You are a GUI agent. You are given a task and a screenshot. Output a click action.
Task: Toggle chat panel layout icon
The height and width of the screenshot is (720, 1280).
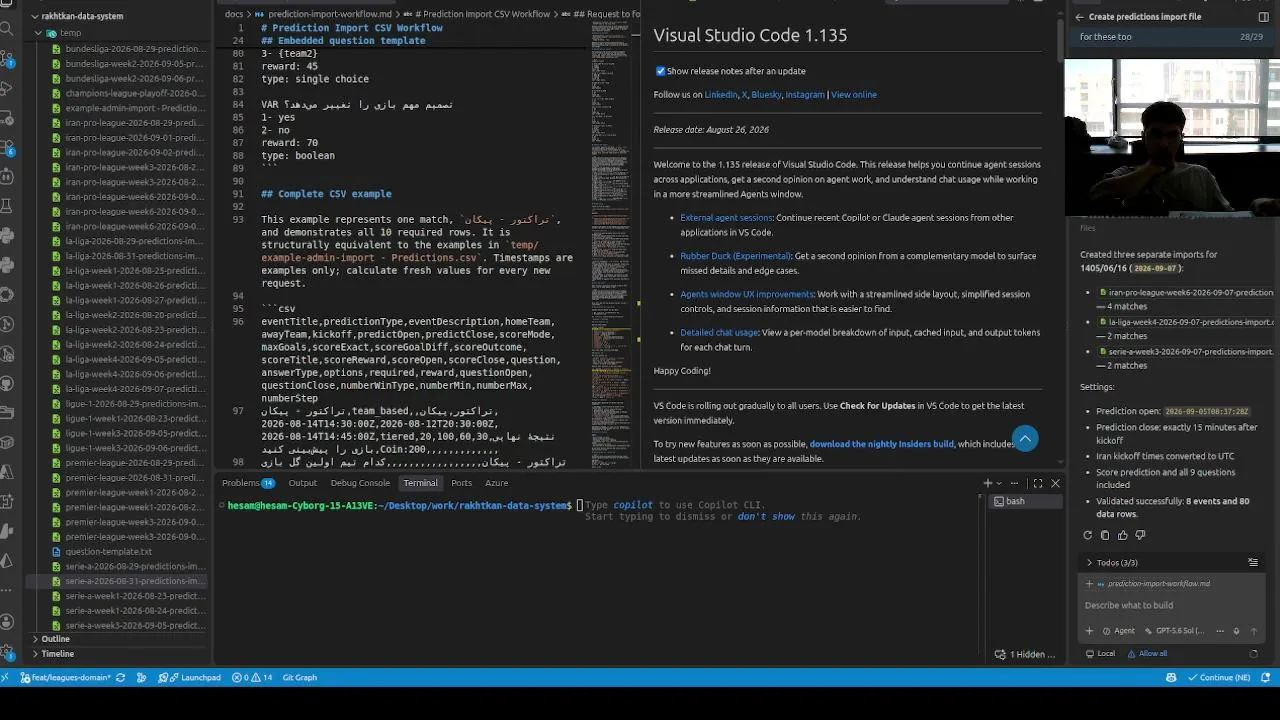[1263, 17]
